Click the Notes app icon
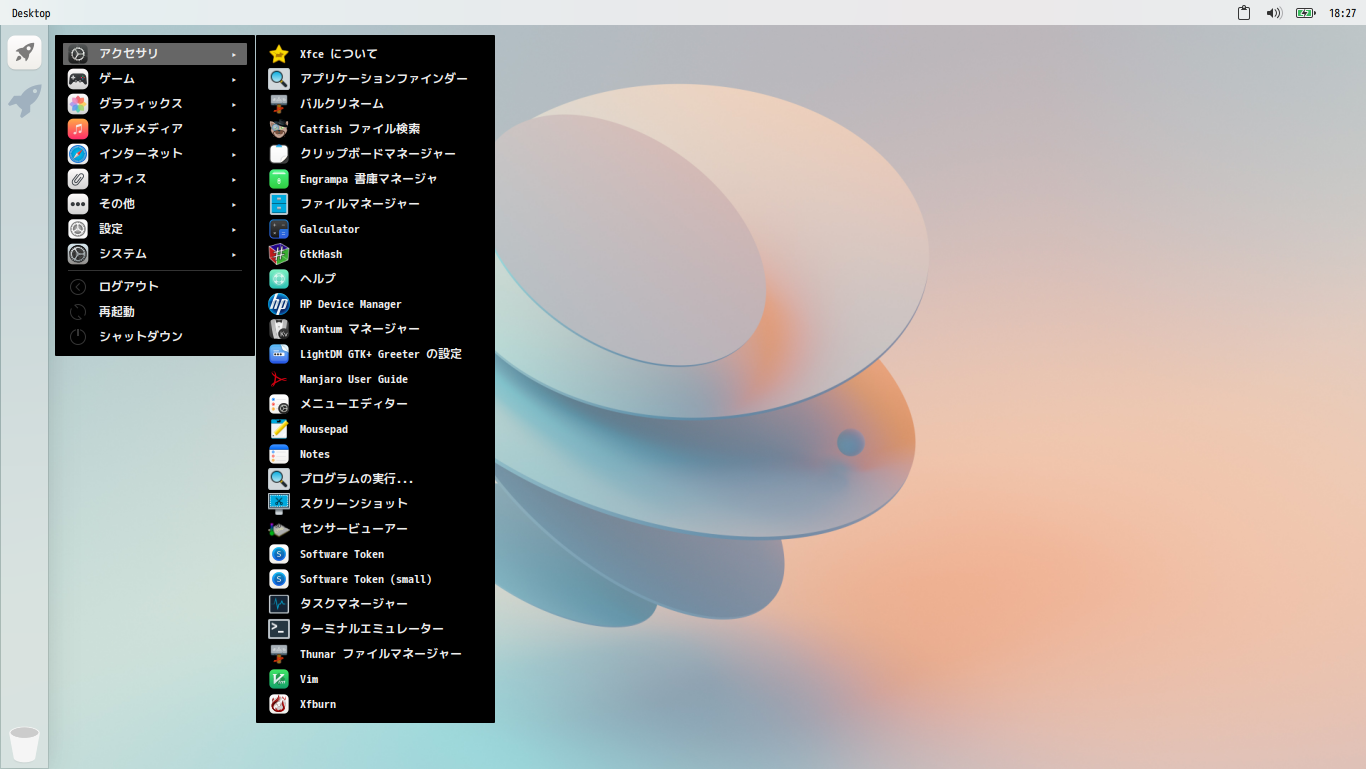The height and width of the screenshot is (769, 1366). [x=279, y=454]
